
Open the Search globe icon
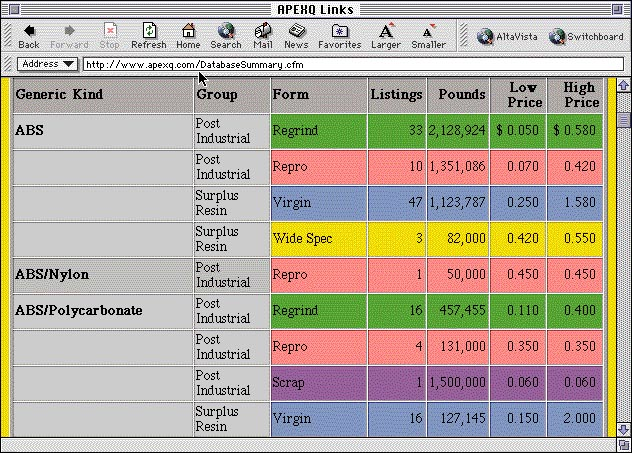coord(226,36)
